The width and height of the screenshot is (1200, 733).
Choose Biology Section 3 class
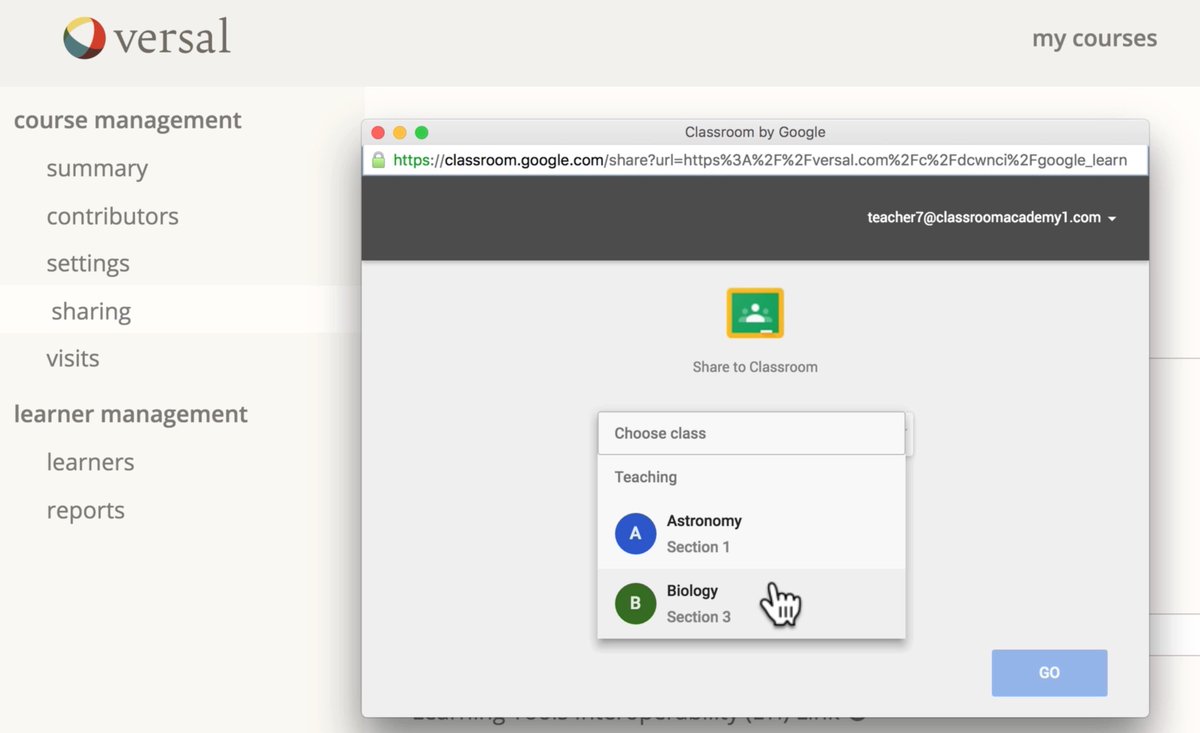click(x=751, y=604)
